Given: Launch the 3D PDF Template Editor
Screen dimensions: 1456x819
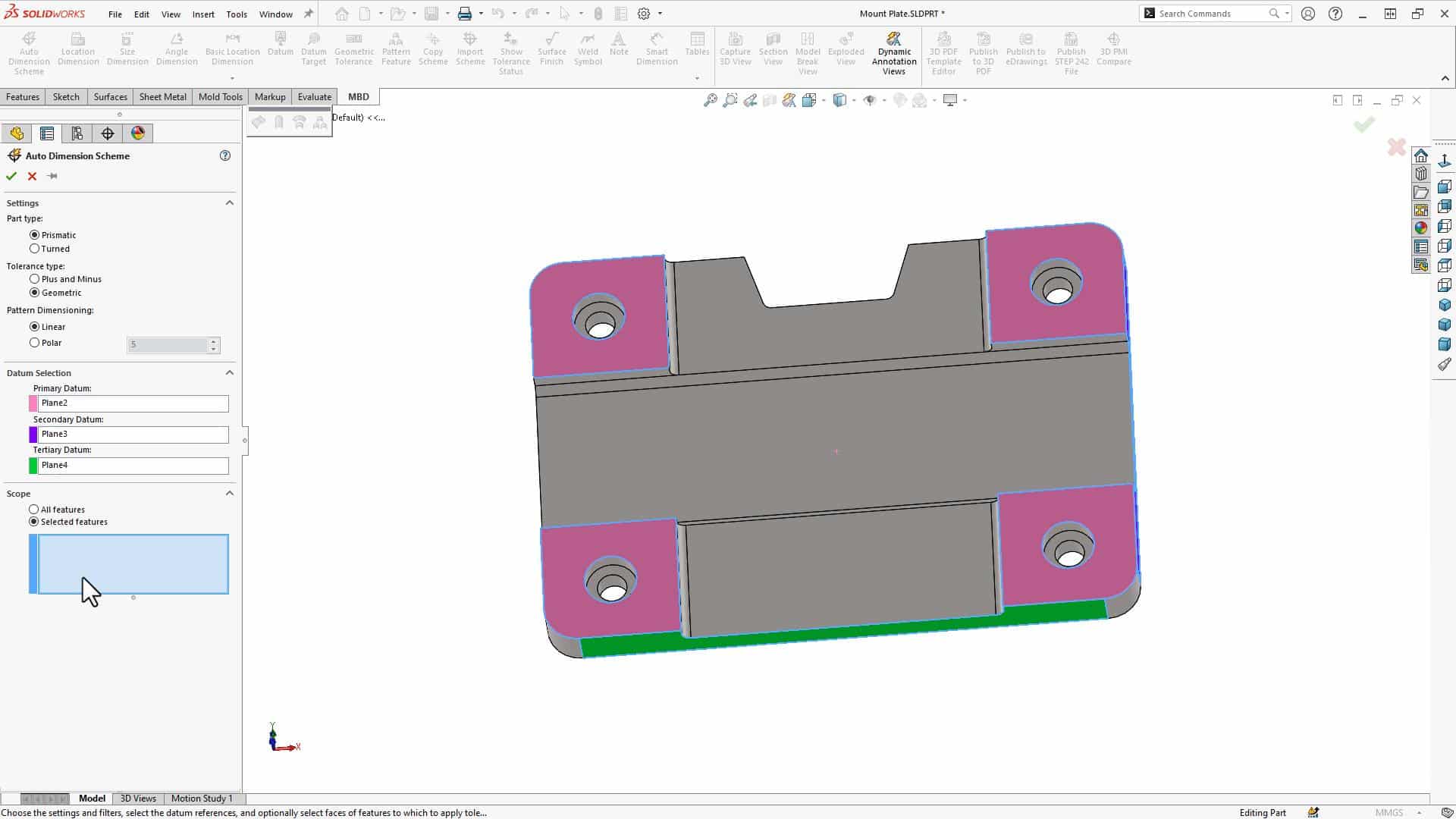Looking at the screenshot, I should [943, 47].
